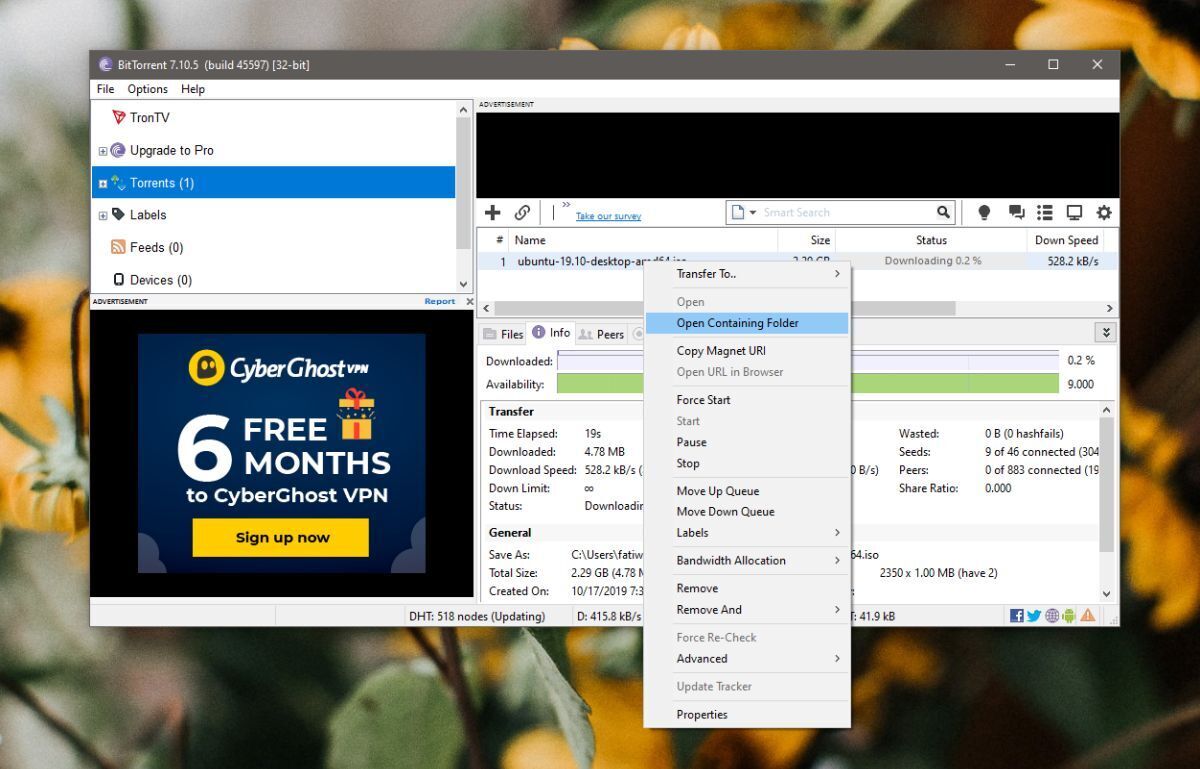Click the orange warning triangle in the status bar
The image size is (1200, 769).
[x=1087, y=616]
